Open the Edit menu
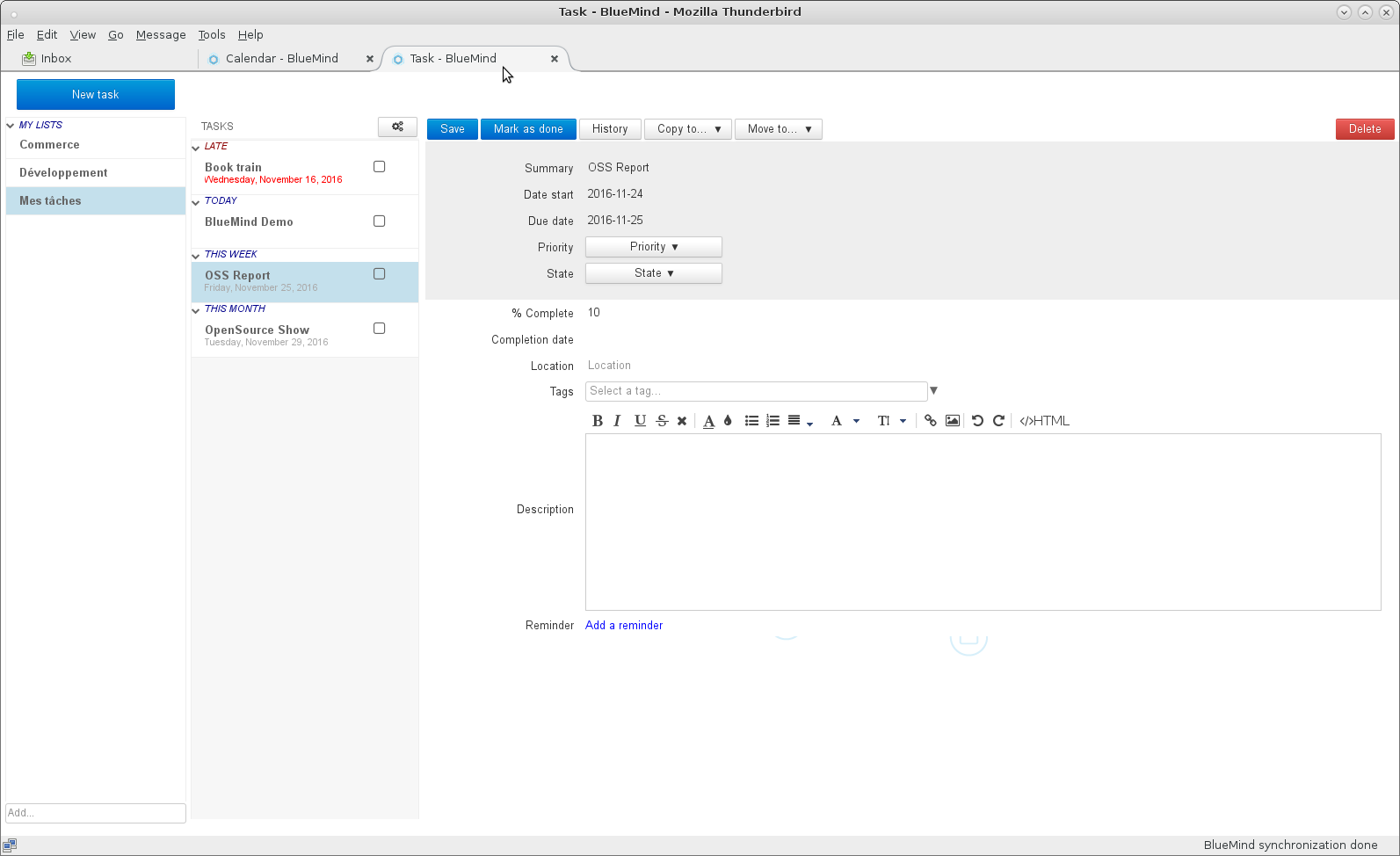The height and width of the screenshot is (856, 1400). pyautogui.click(x=47, y=34)
